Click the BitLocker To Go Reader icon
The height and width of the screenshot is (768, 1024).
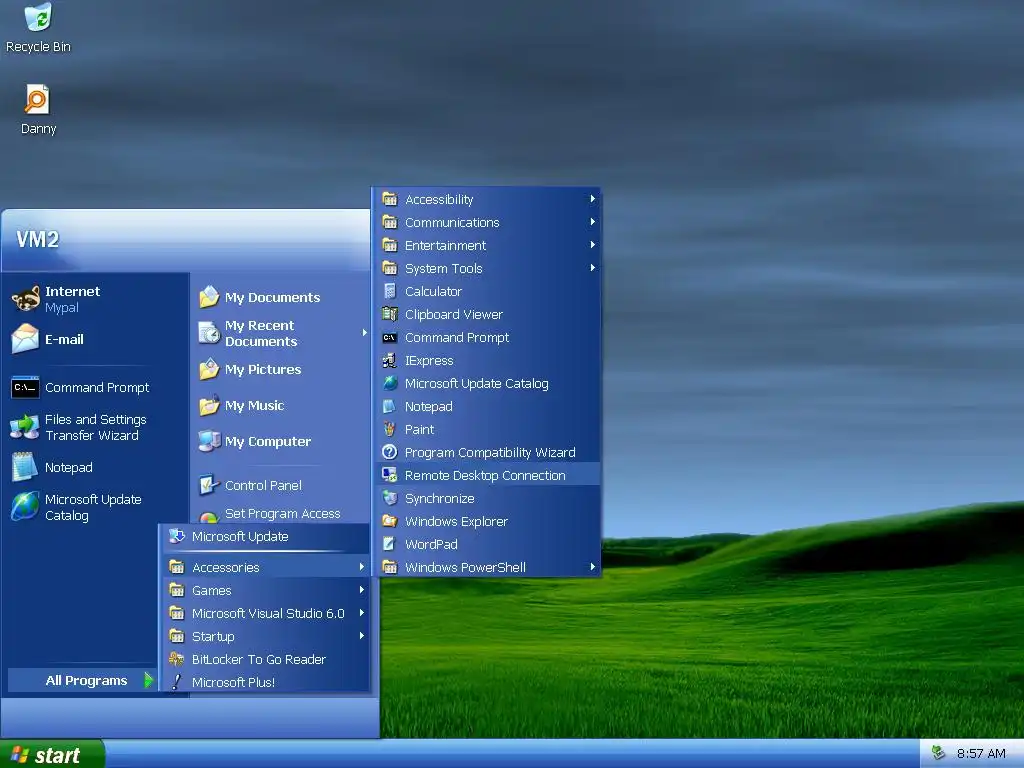click(x=176, y=659)
